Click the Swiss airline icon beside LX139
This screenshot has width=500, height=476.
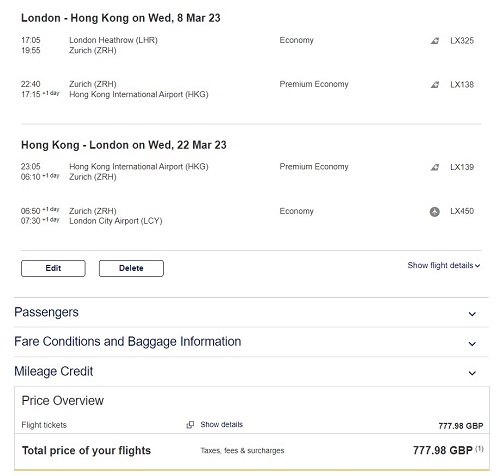pos(435,167)
